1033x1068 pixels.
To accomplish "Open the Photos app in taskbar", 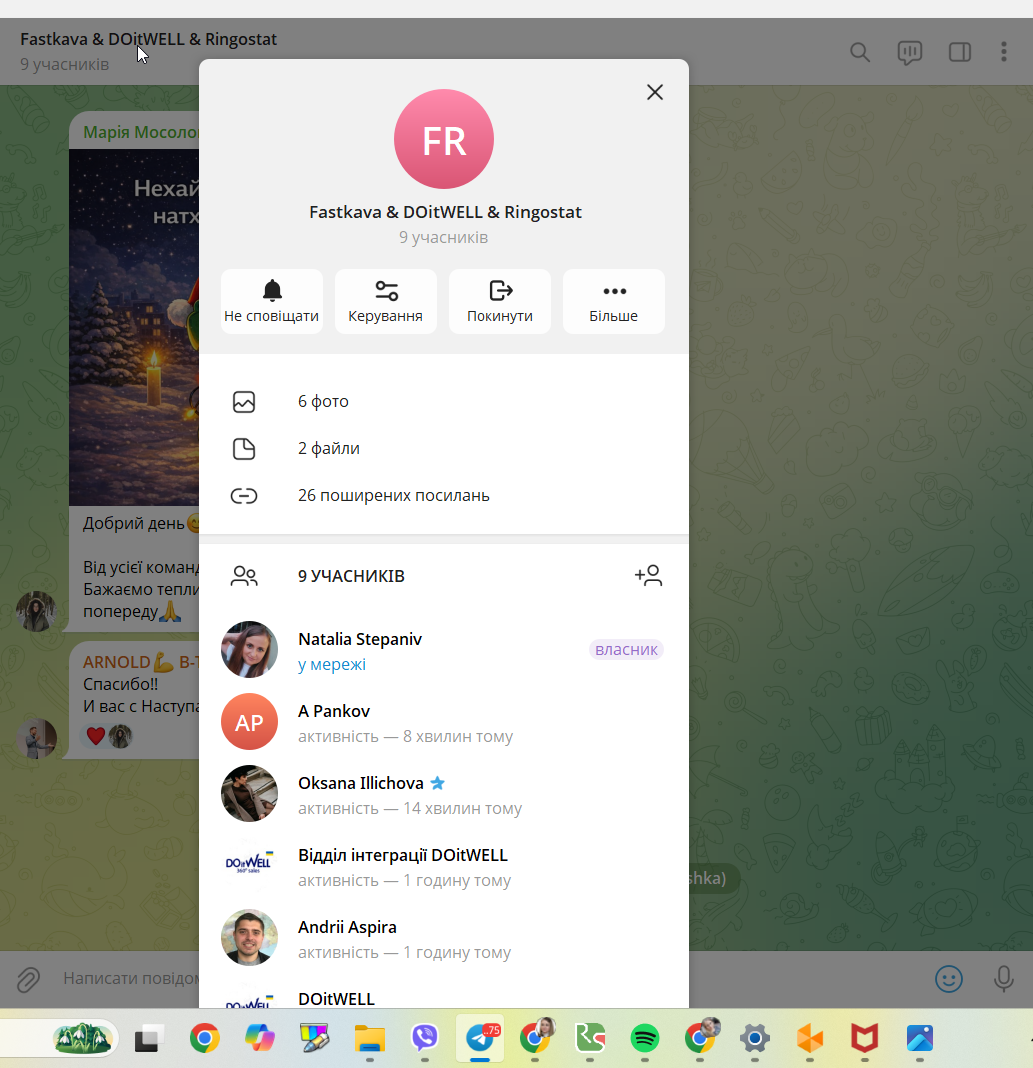I will point(919,1038).
